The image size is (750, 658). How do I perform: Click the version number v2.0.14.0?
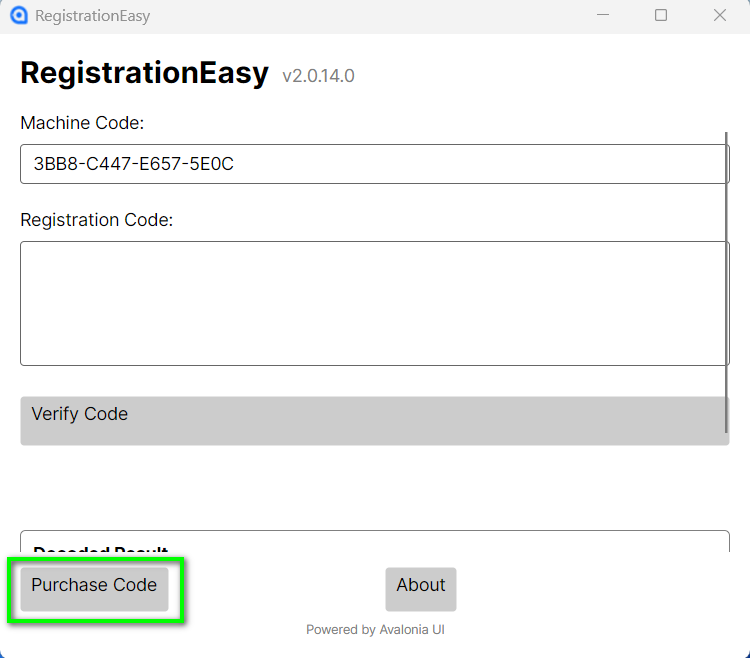(x=318, y=76)
